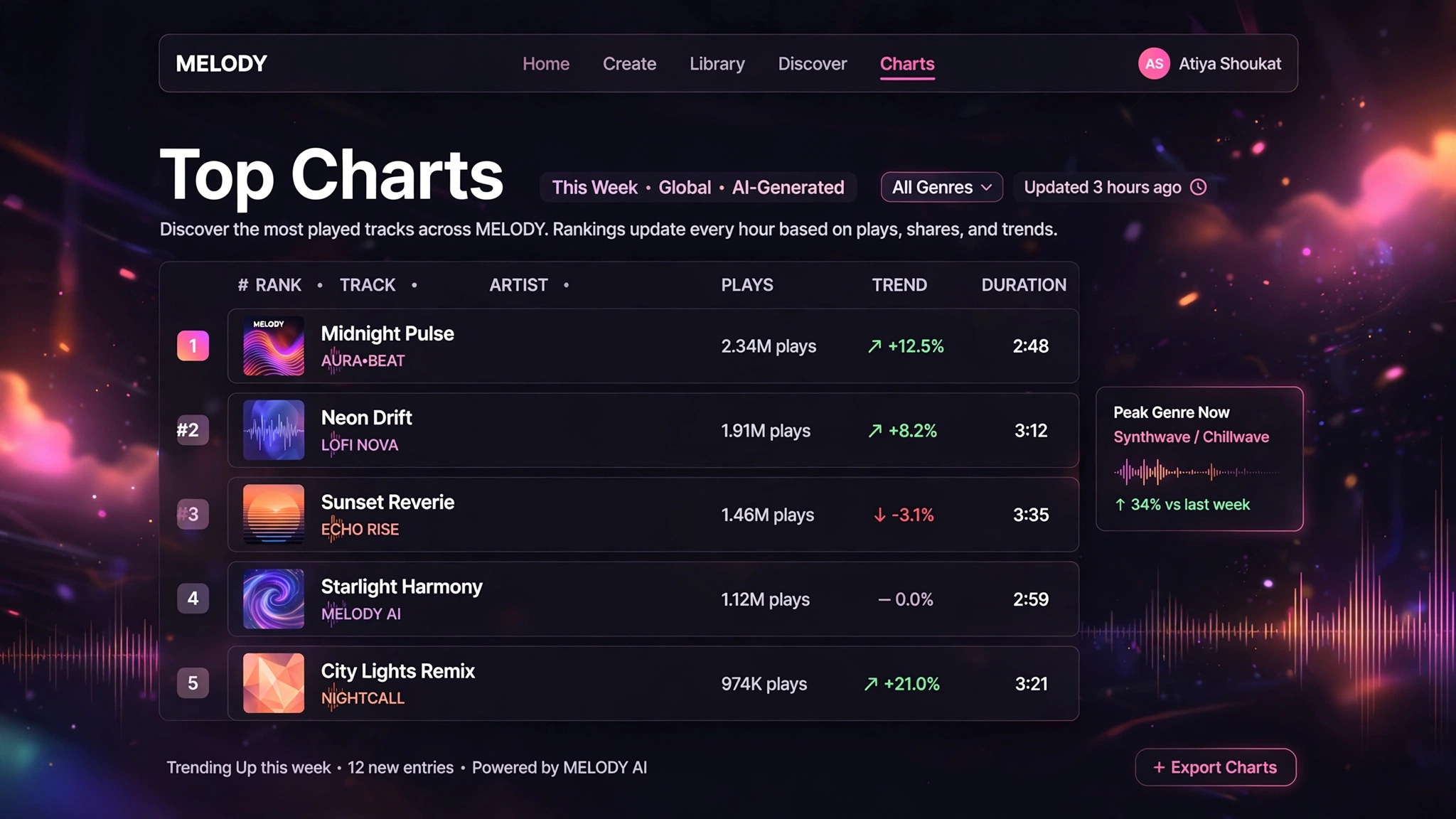
Task: Click the 2:59 duration
Action: (1031, 599)
